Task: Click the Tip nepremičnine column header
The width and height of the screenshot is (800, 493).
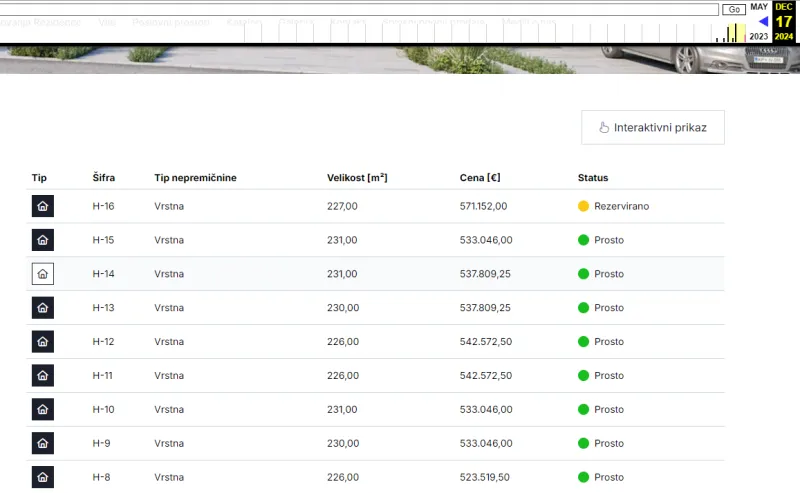Action: coord(195,178)
